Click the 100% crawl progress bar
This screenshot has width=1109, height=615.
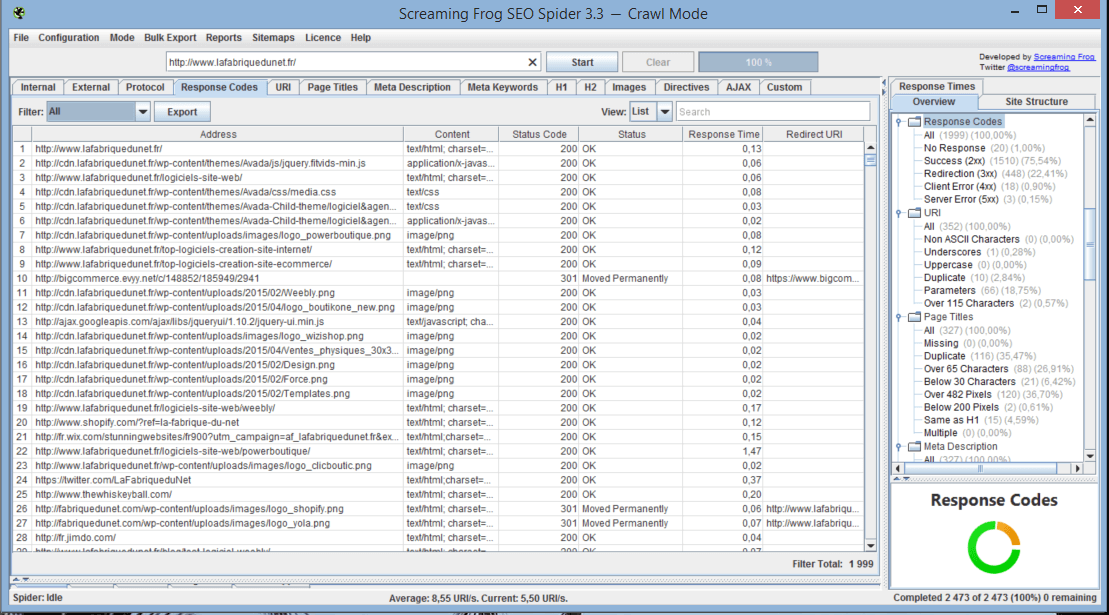click(758, 62)
